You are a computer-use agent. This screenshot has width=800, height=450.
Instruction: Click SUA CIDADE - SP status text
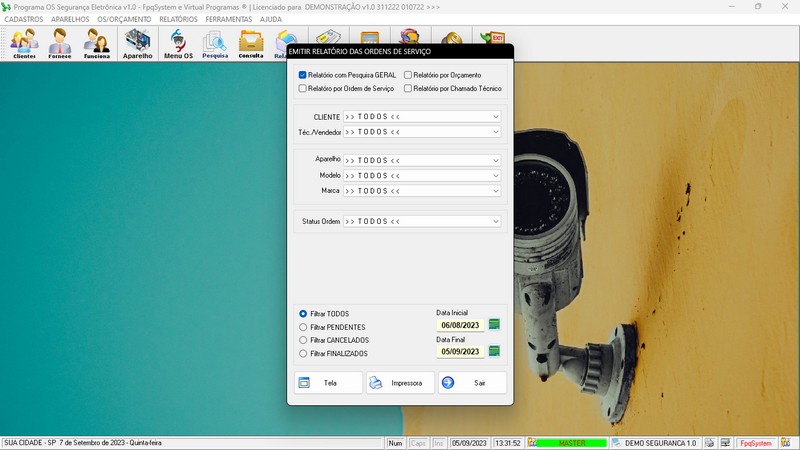pos(83,443)
